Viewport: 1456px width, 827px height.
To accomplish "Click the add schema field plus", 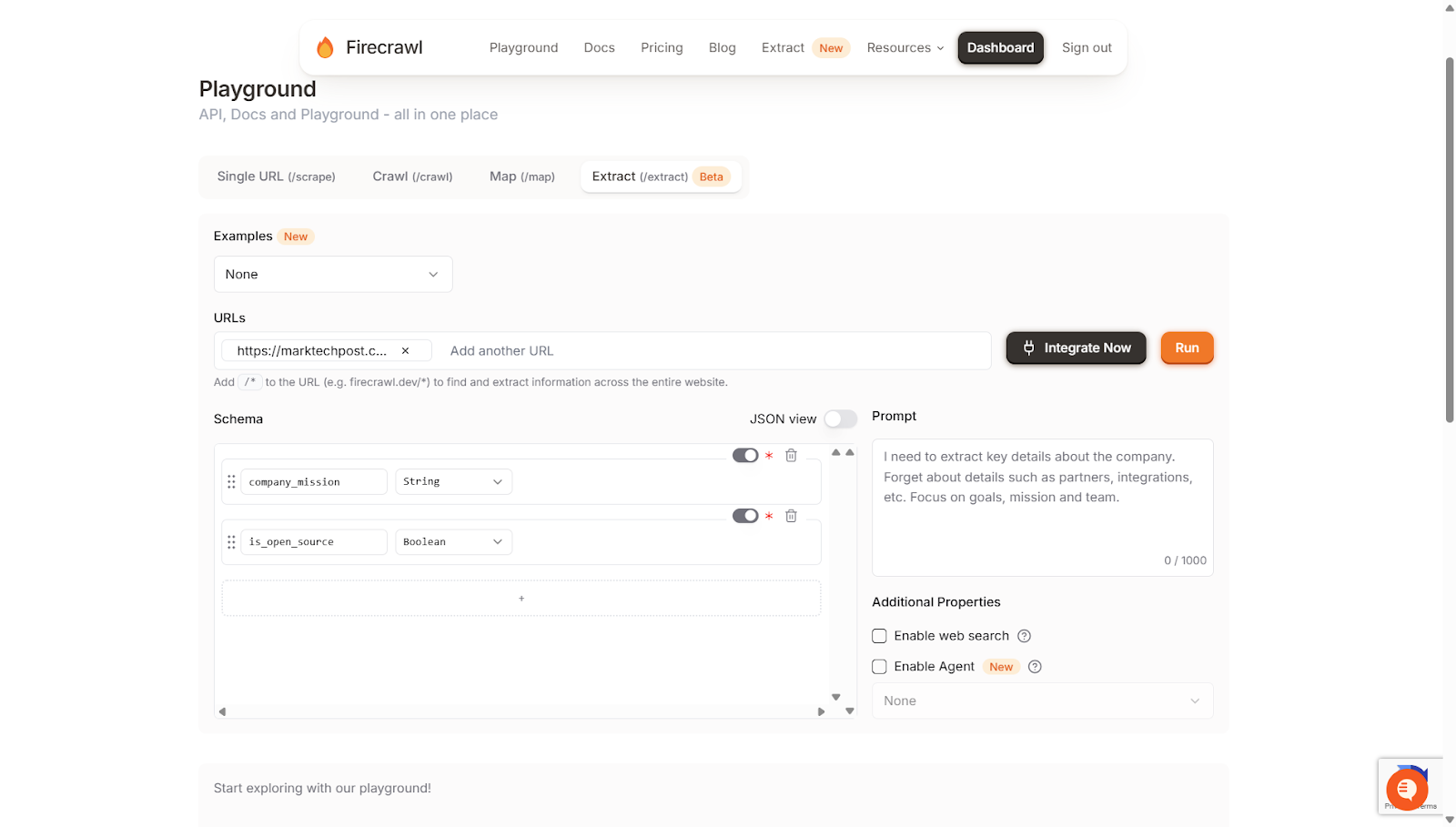I will pyautogui.click(x=521, y=599).
